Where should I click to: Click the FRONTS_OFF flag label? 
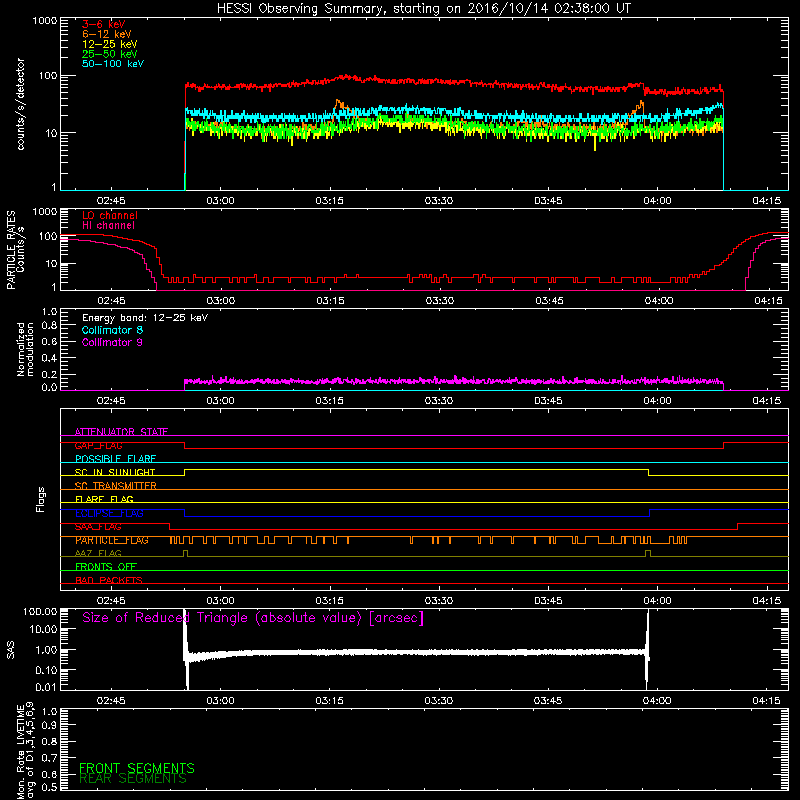pyautogui.click(x=106, y=567)
